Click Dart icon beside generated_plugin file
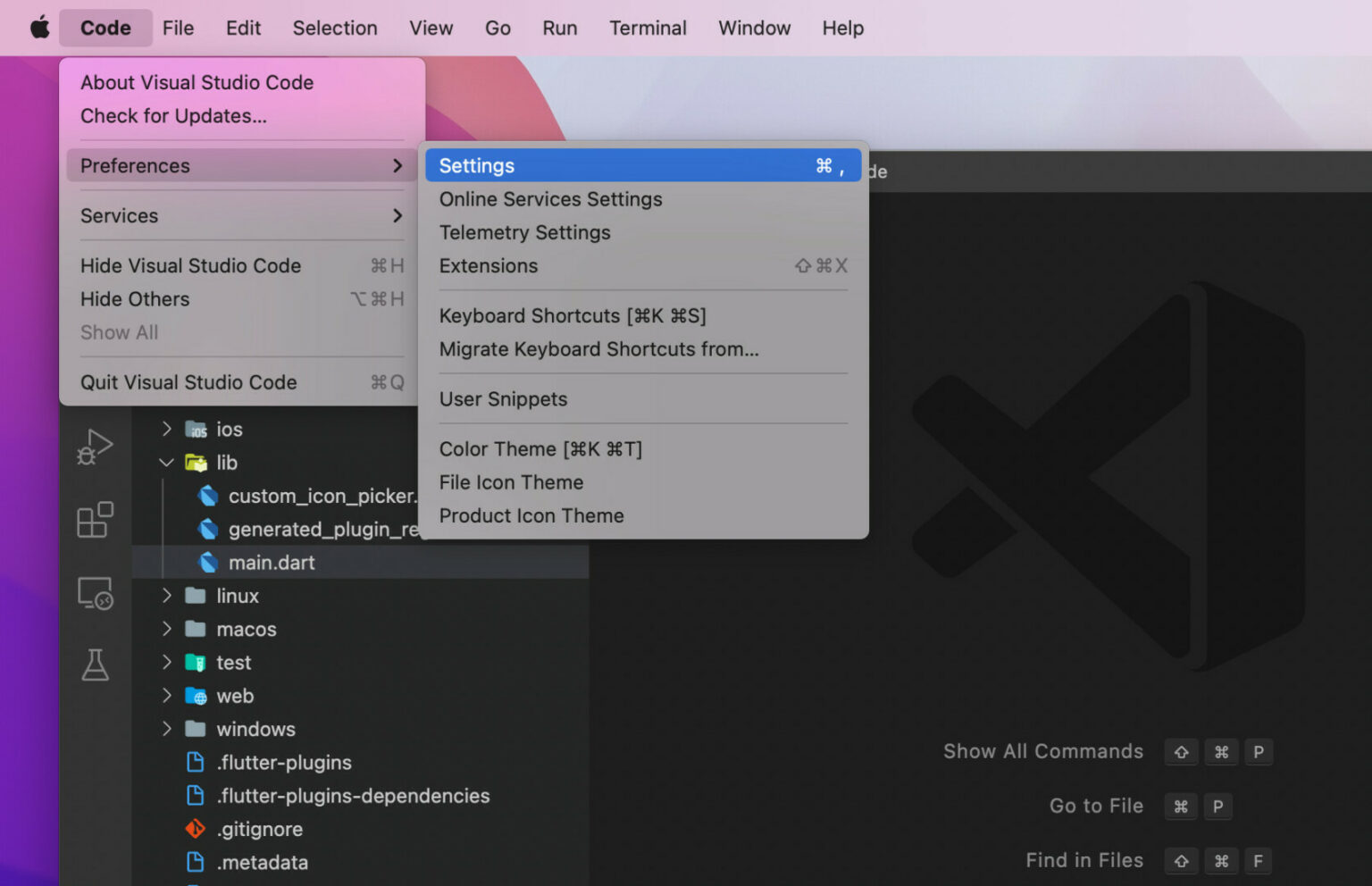 click(x=208, y=530)
